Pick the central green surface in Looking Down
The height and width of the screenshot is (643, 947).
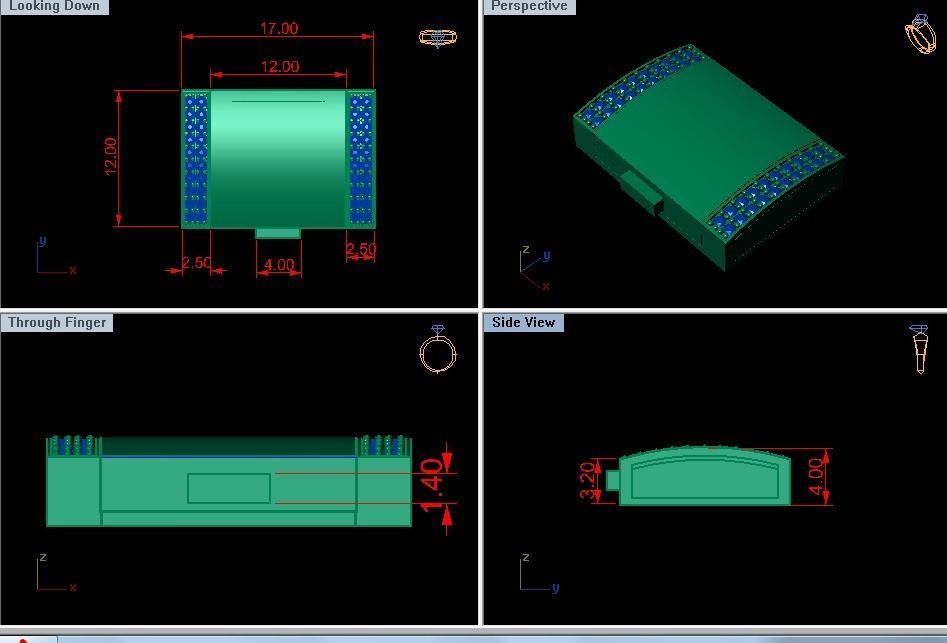pyautogui.click(x=278, y=159)
